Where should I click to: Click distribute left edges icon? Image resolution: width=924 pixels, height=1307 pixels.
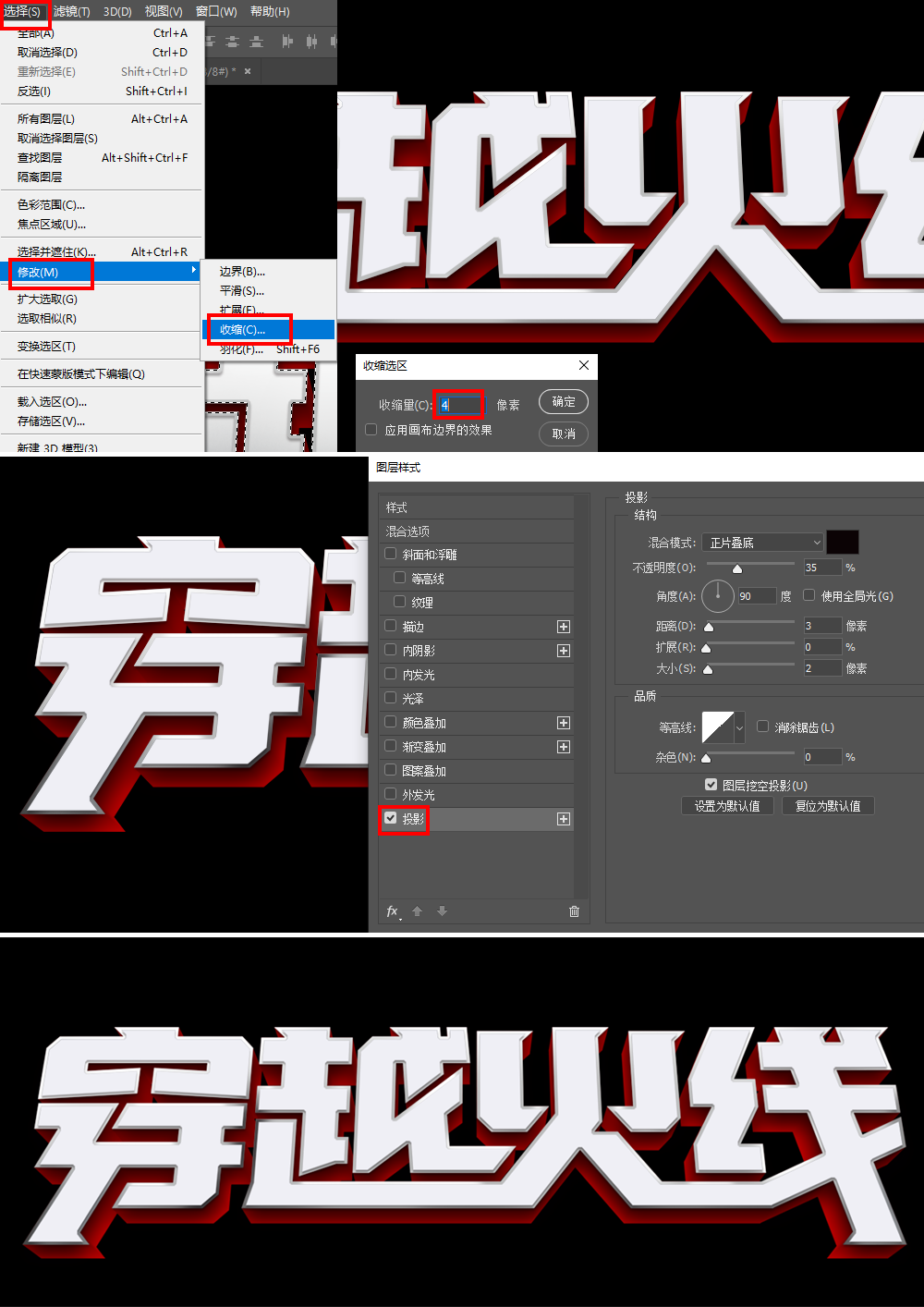click(x=287, y=42)
